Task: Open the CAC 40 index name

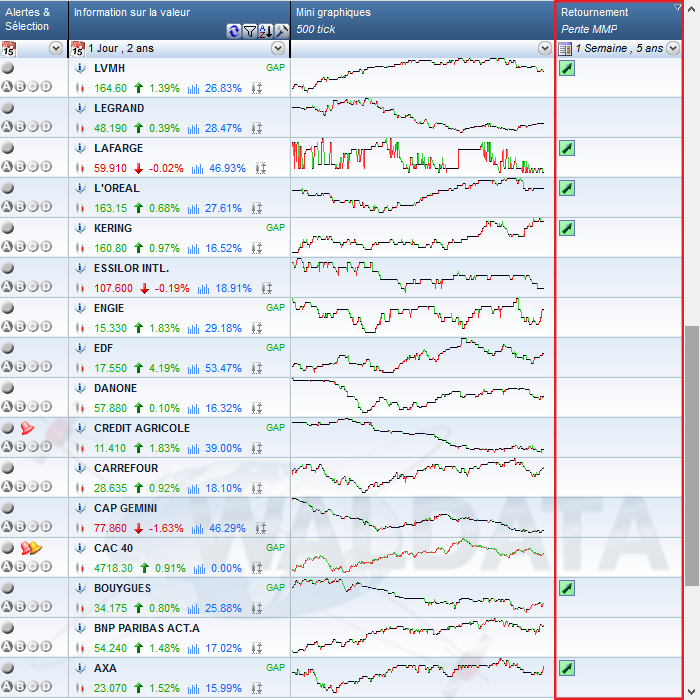Action: [113, 548]
